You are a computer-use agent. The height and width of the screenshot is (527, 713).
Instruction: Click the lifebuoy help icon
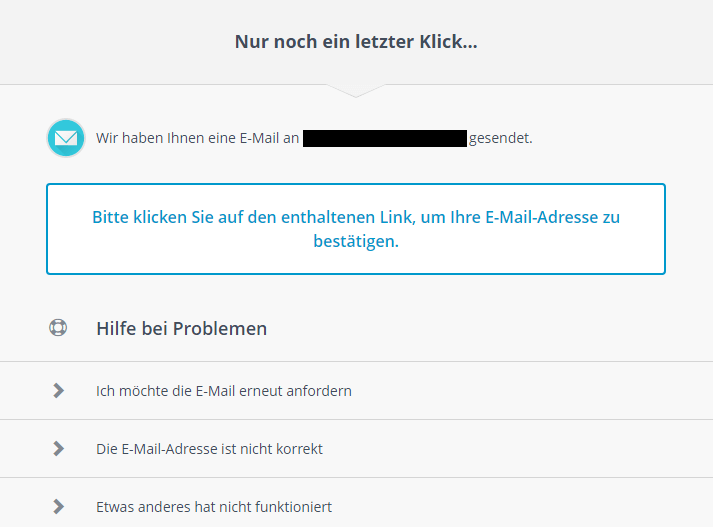coord(58,327)
